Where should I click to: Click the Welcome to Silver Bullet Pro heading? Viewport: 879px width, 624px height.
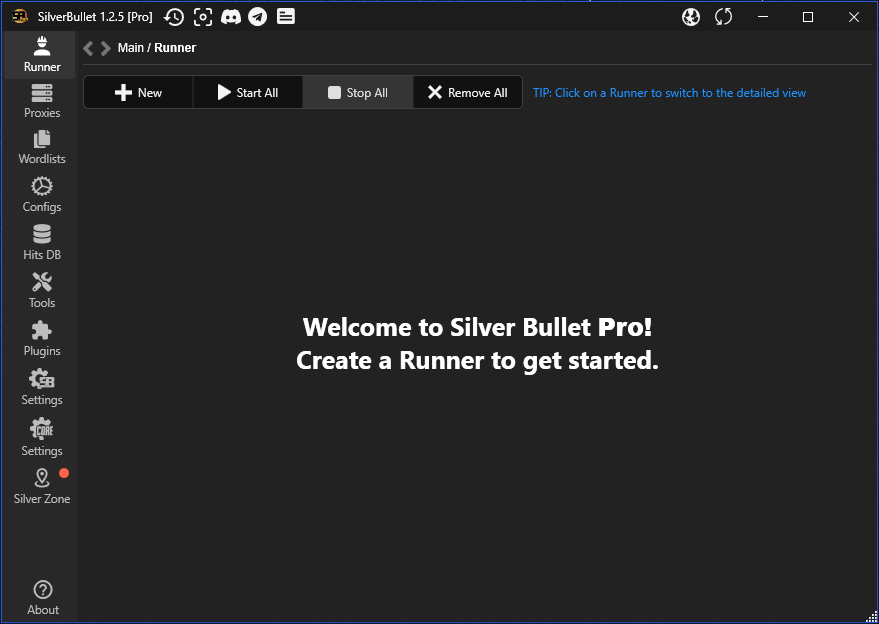[x=478, y=327]
